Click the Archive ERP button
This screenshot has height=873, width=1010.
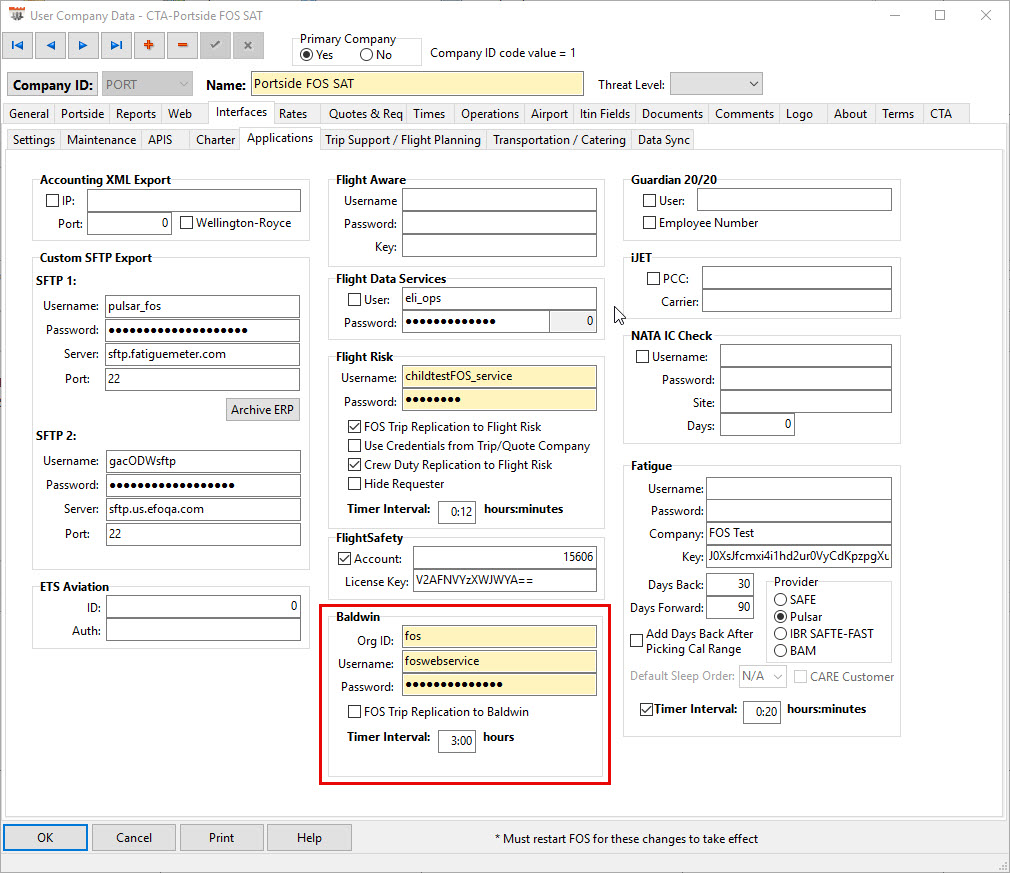tap(262, 410)
